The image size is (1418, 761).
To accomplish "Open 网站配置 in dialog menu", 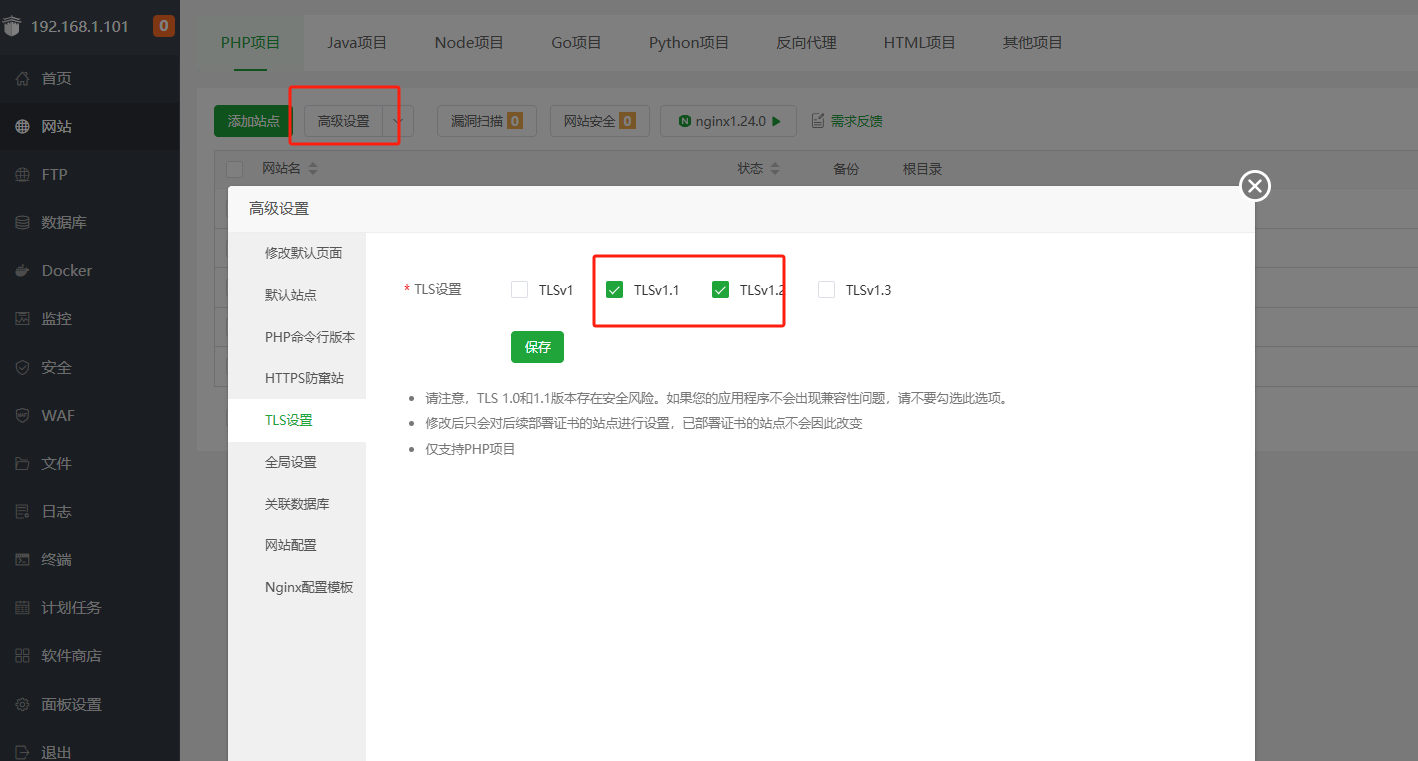I will 297,545.
